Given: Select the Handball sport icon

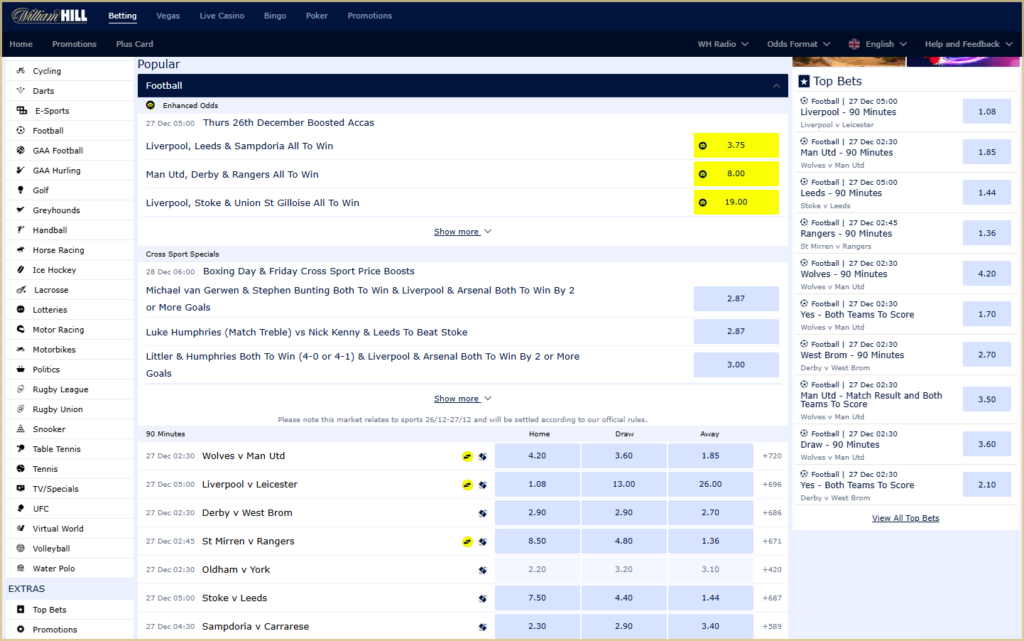Looking at the screenshot, I should pyautogui.click(x=20, y=230).
